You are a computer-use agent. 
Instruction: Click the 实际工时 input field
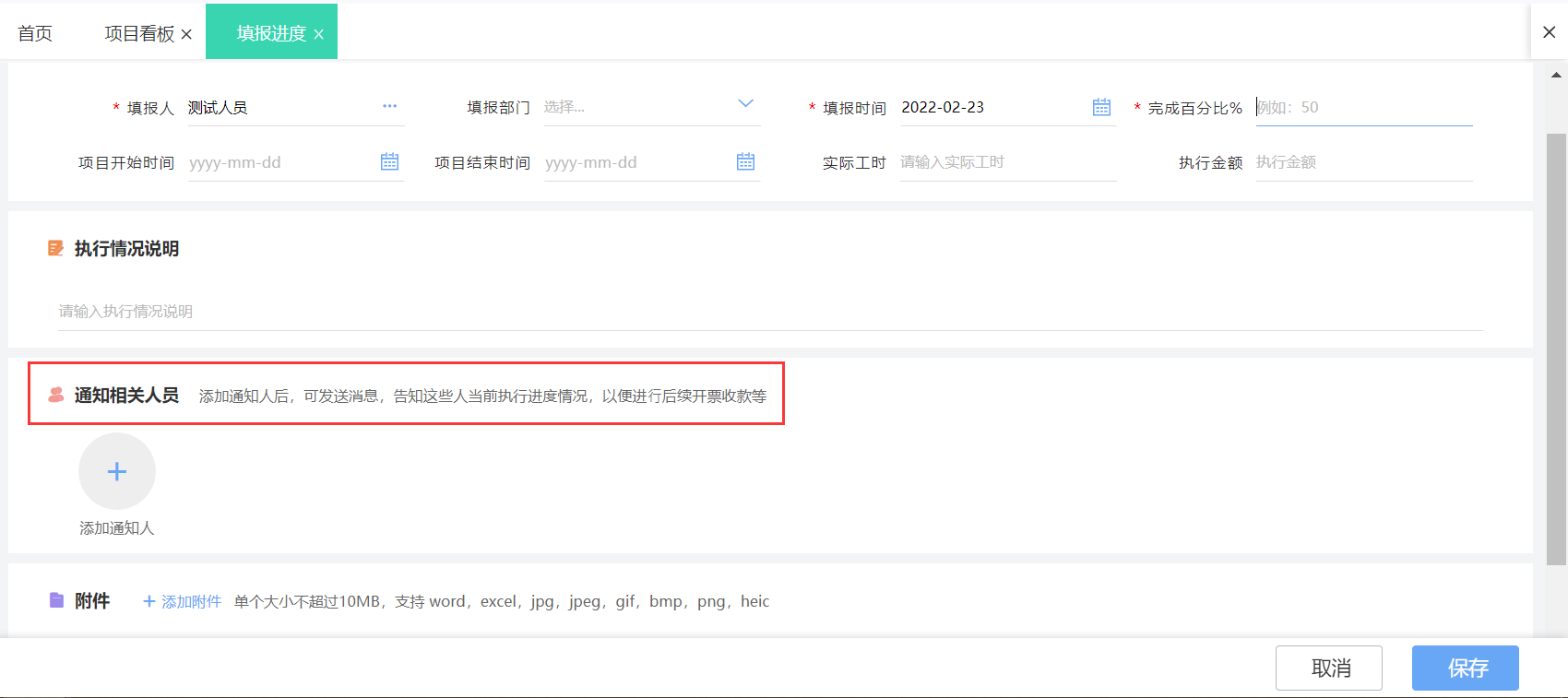click(1007, 162)
